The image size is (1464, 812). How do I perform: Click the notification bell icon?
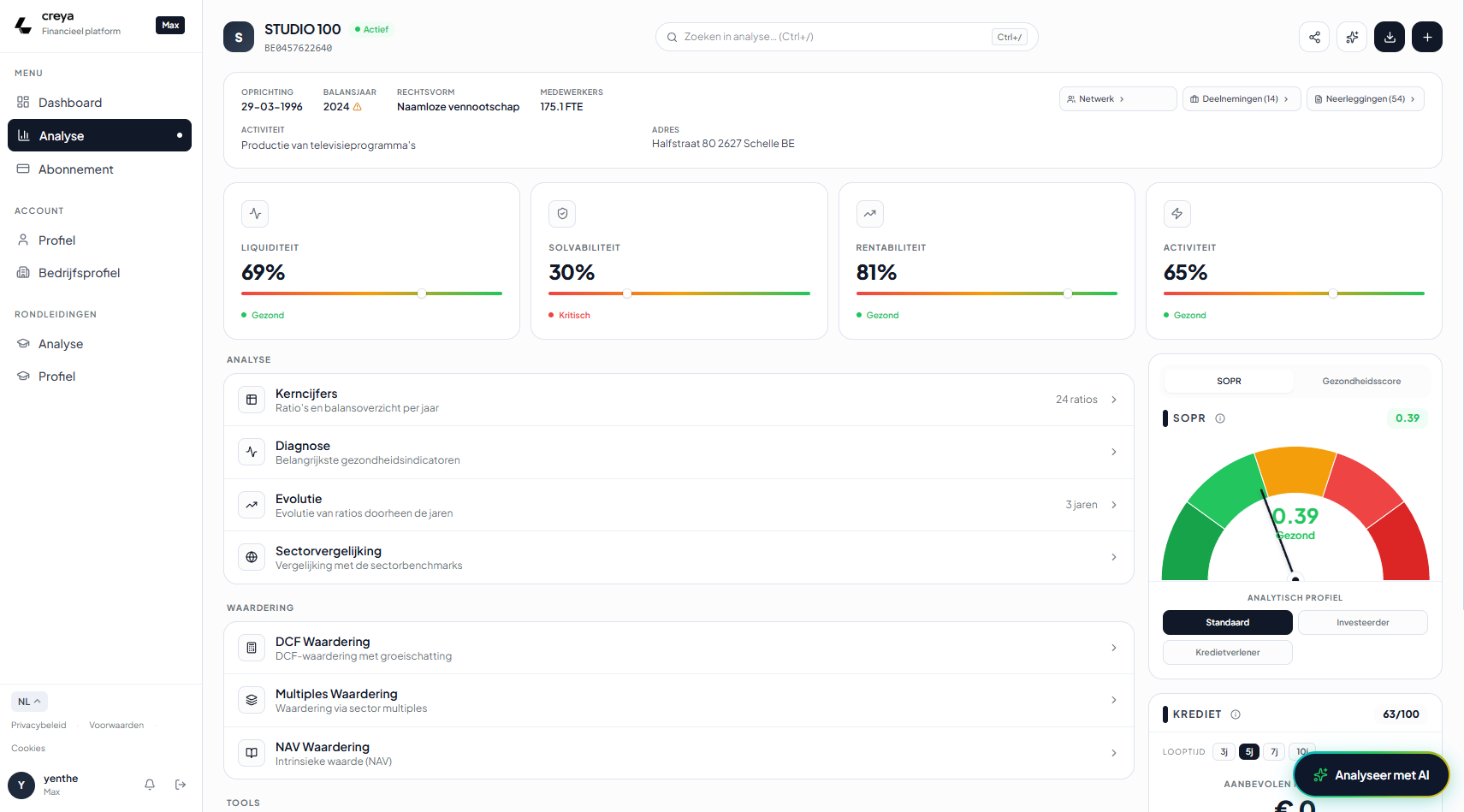click(150, 785)
